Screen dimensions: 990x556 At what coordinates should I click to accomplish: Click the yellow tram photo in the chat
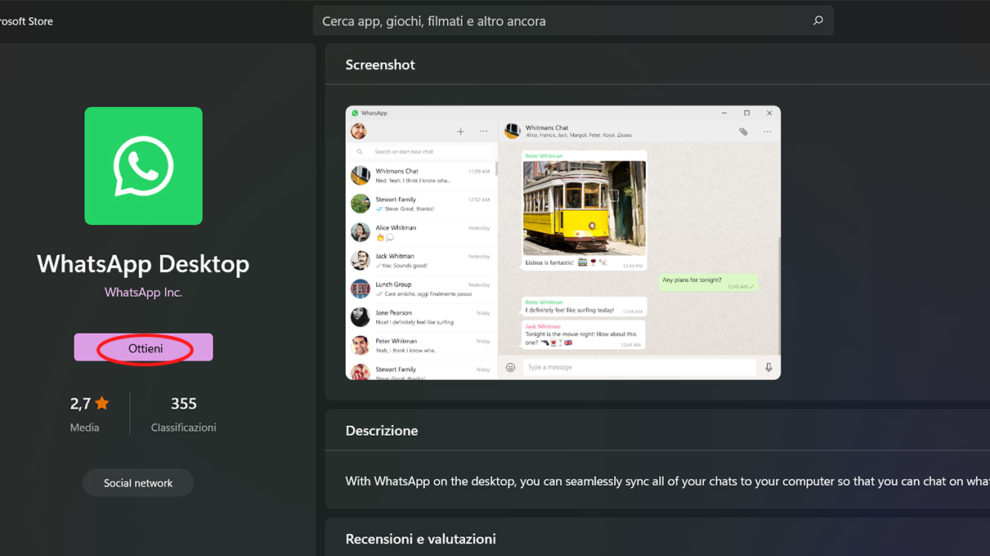[584, 207]
